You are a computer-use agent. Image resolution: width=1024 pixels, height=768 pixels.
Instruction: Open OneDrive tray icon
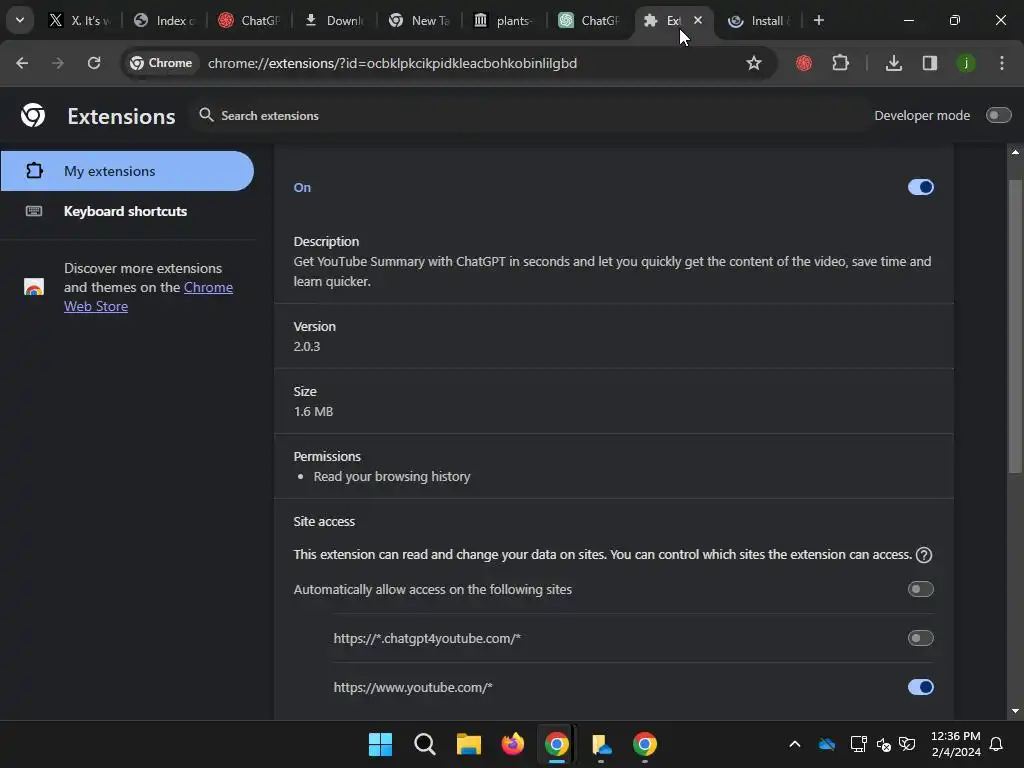coord(827,744)
